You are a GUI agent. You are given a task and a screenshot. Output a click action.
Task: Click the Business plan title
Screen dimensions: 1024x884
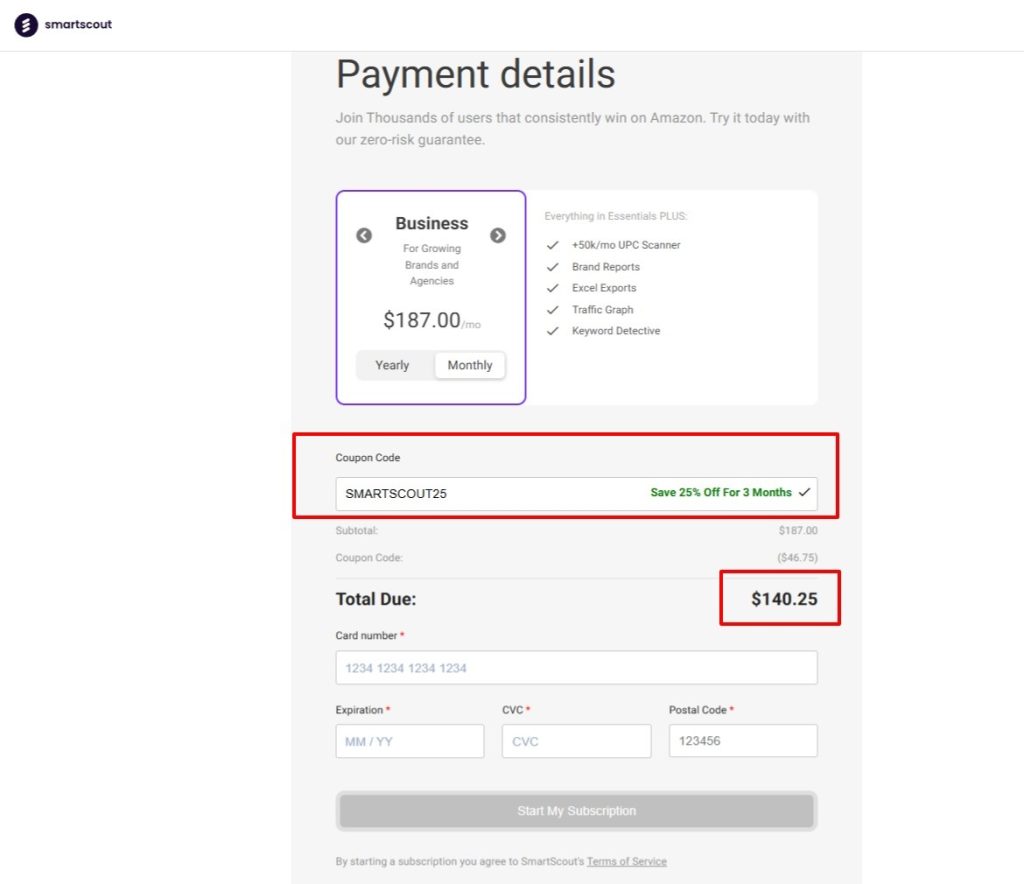431,224
